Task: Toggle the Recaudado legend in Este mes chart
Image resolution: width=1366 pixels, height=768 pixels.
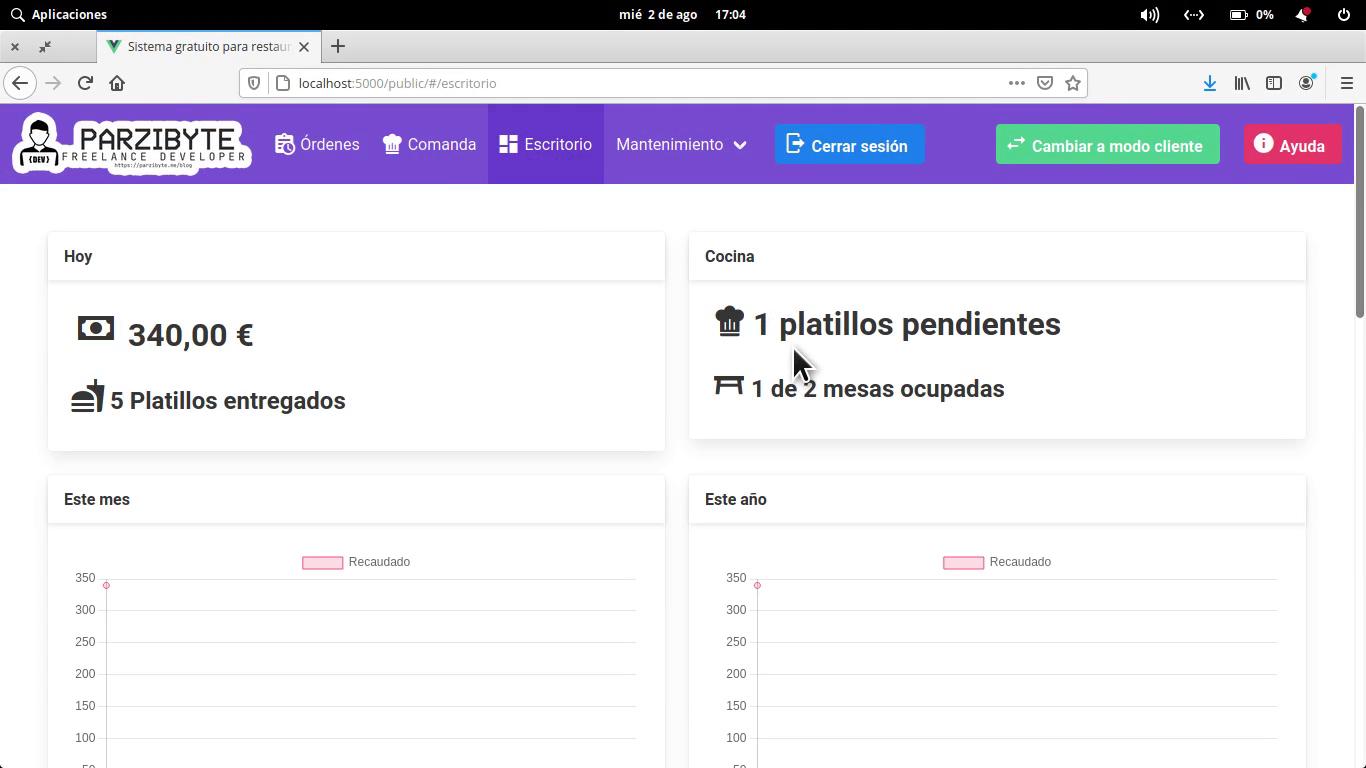Action: pyautogui.click(x=356, y=562)
